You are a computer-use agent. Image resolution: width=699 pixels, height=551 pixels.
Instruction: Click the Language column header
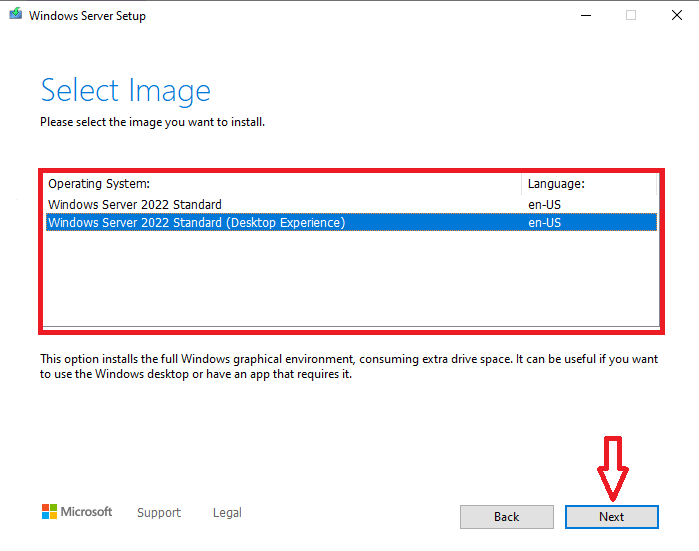pos(555,184)
